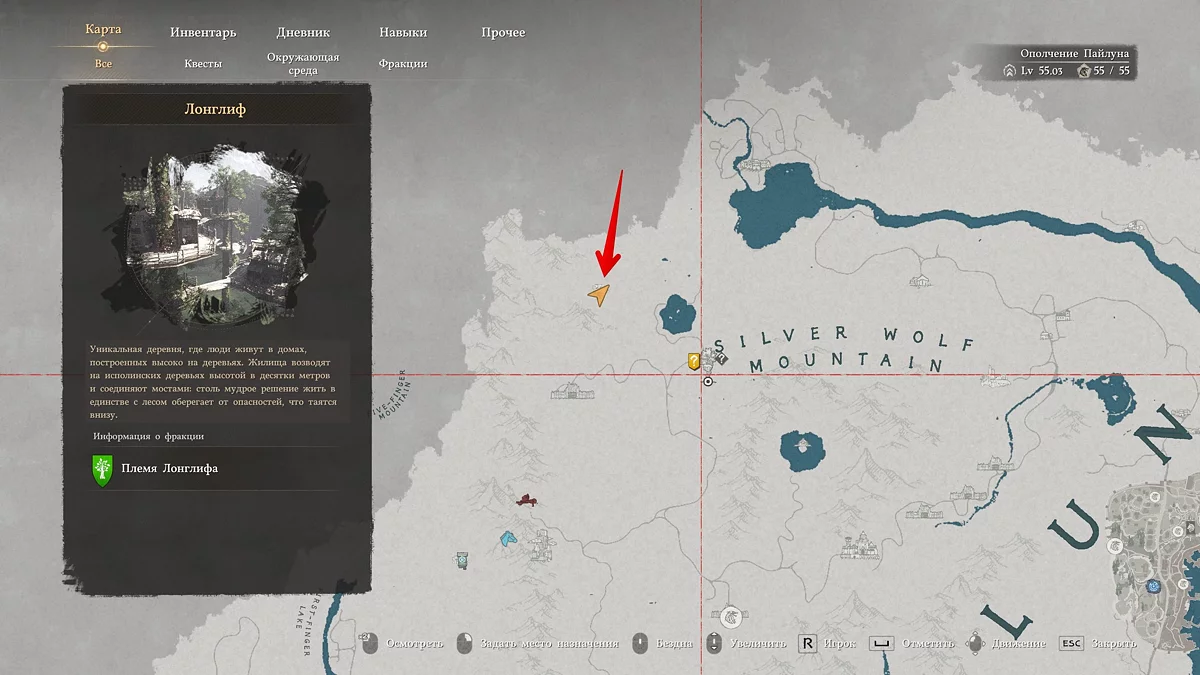Select the Прочее menu tab
The height and width of the screenshot is (675, 1200).
[x=503, y=32]
